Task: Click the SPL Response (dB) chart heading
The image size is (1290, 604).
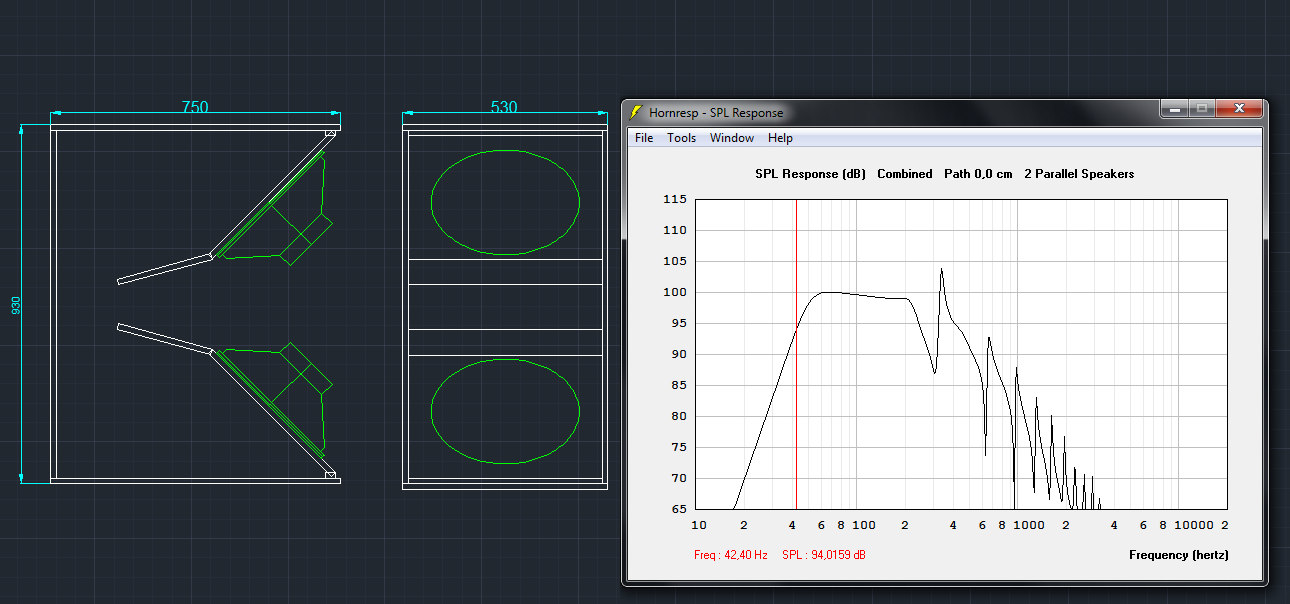Action: pos(809,174)
